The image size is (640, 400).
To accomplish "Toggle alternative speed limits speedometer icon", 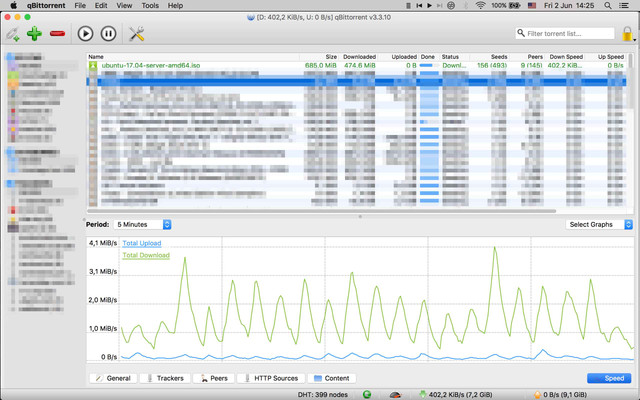I will pos(395,395).
